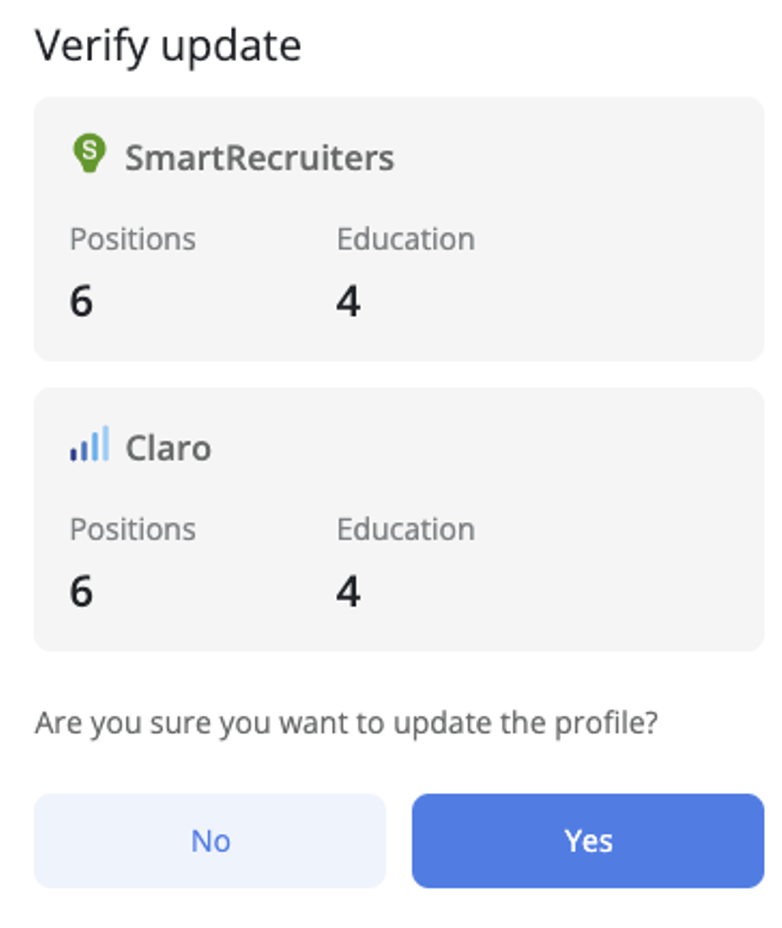Click the Positions label under Claro
Screen dimensions: 782x928
133,529
